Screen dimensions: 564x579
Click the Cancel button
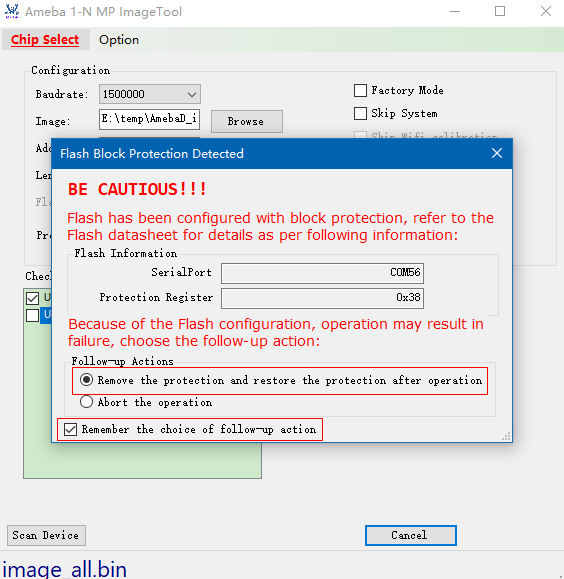tap(411, 535)
